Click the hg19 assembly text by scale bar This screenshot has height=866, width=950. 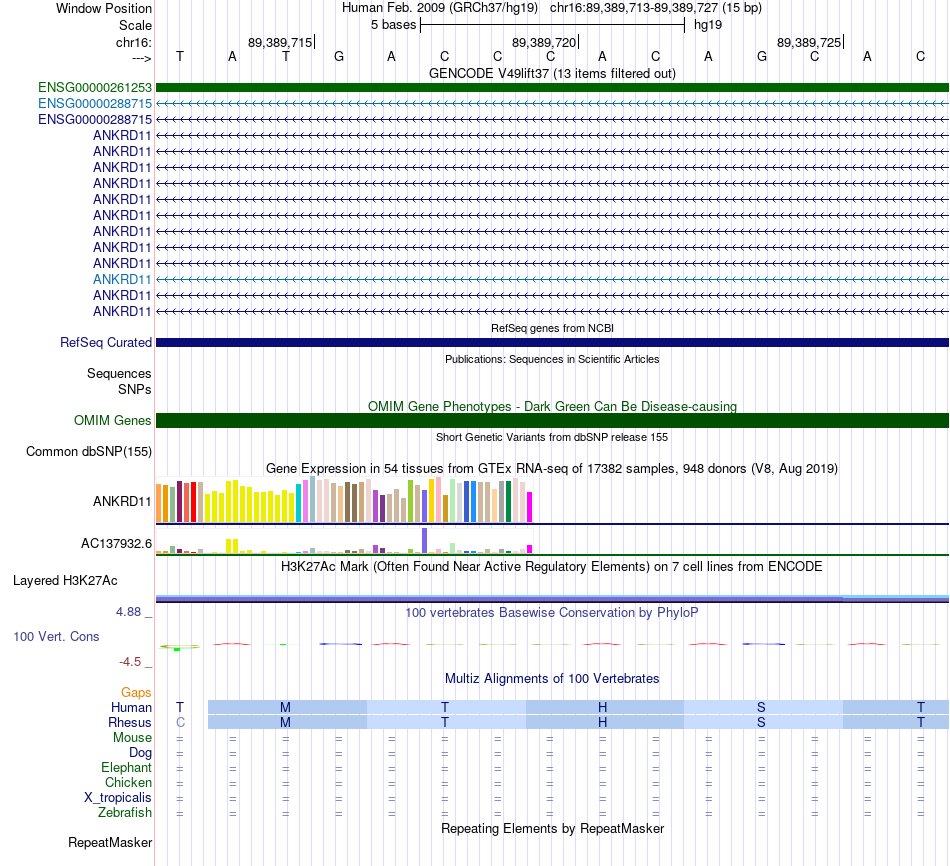click(x=708, y=25)
